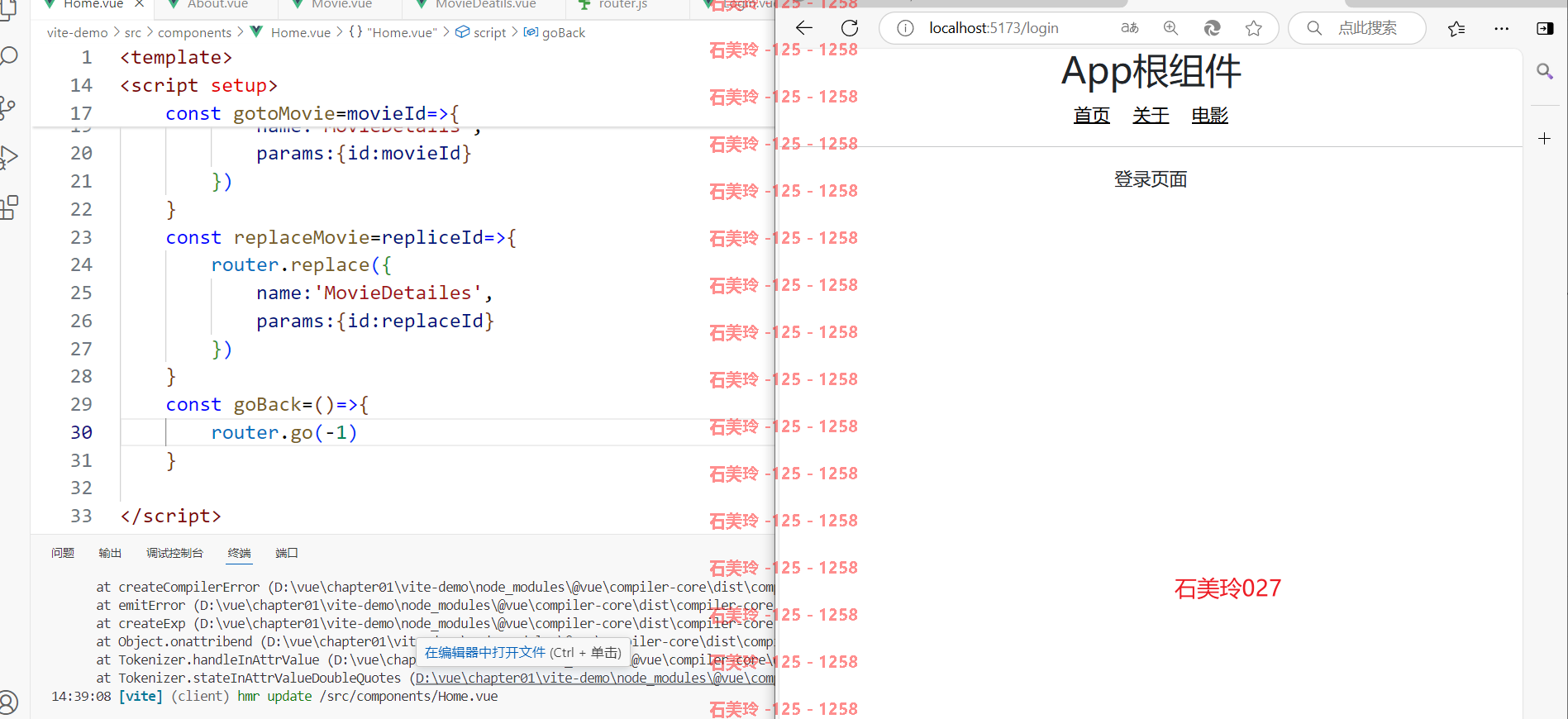The width and height of the screenshot is (1568, 719).
Task: Click goBack symbol in the breadcrumb
Action: 555,32
